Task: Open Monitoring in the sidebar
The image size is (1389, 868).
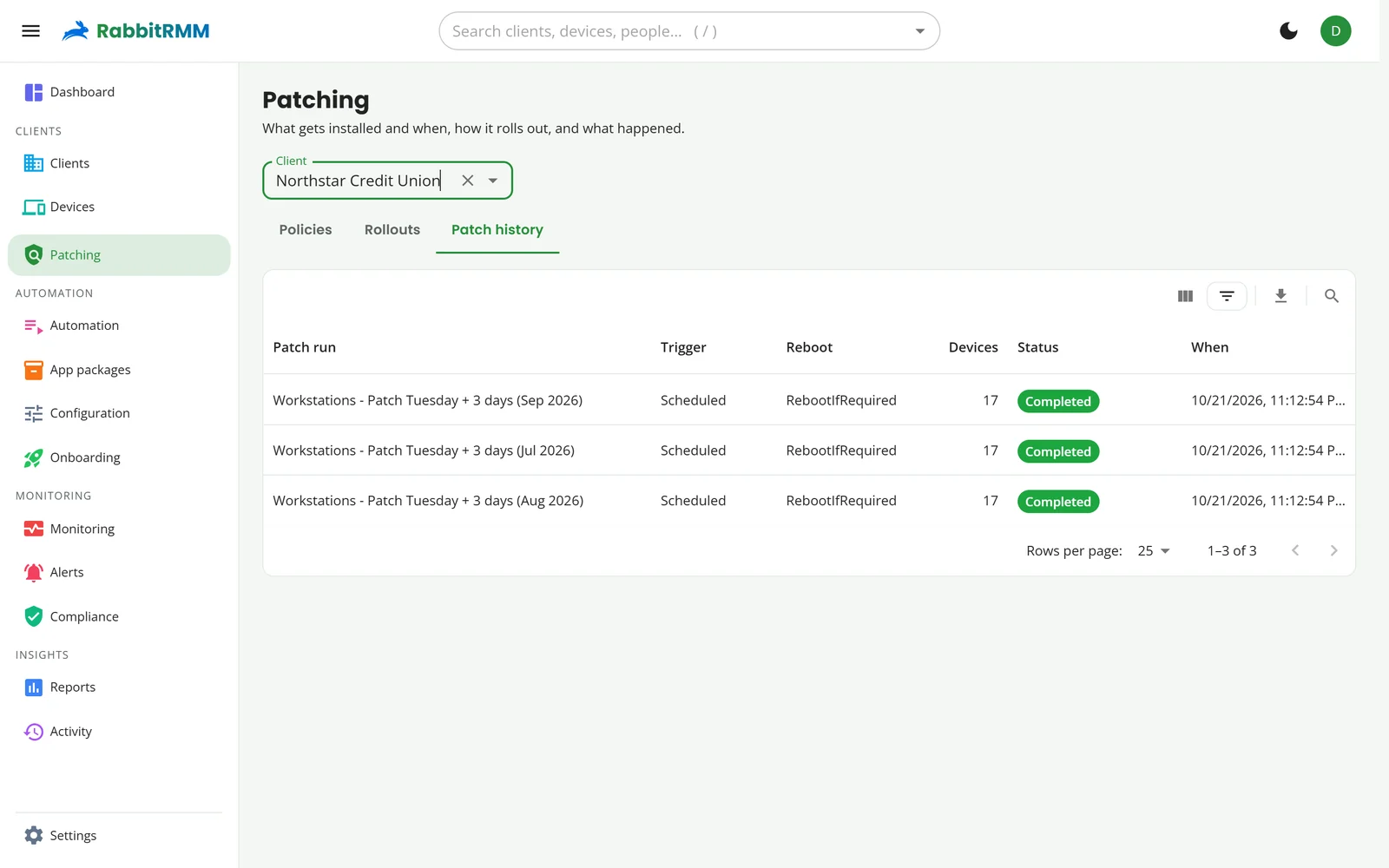Action: pyautogui.click(x=119, y=529)
